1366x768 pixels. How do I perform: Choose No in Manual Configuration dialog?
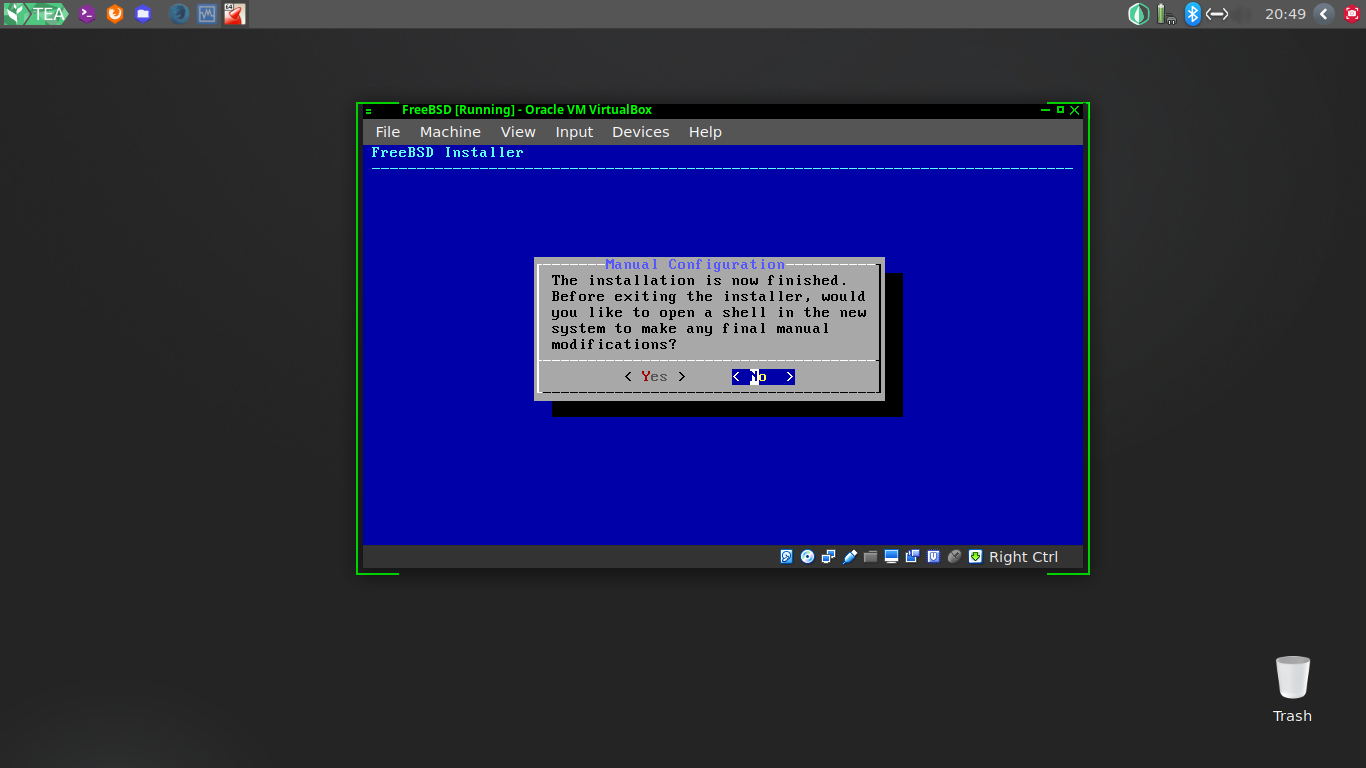click(x=763, y=377)
